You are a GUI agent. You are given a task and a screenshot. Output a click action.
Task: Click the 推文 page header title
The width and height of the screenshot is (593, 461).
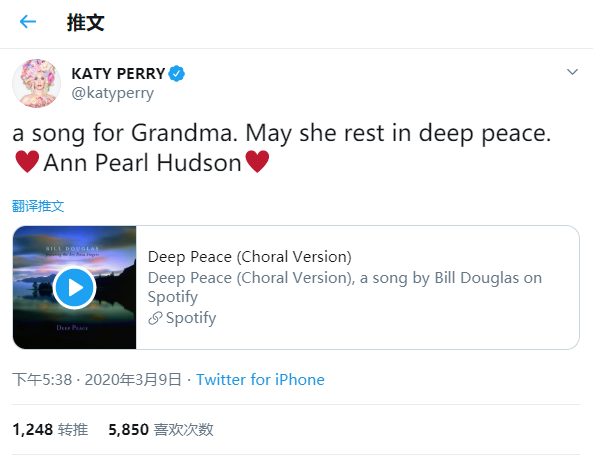(85, 22)
